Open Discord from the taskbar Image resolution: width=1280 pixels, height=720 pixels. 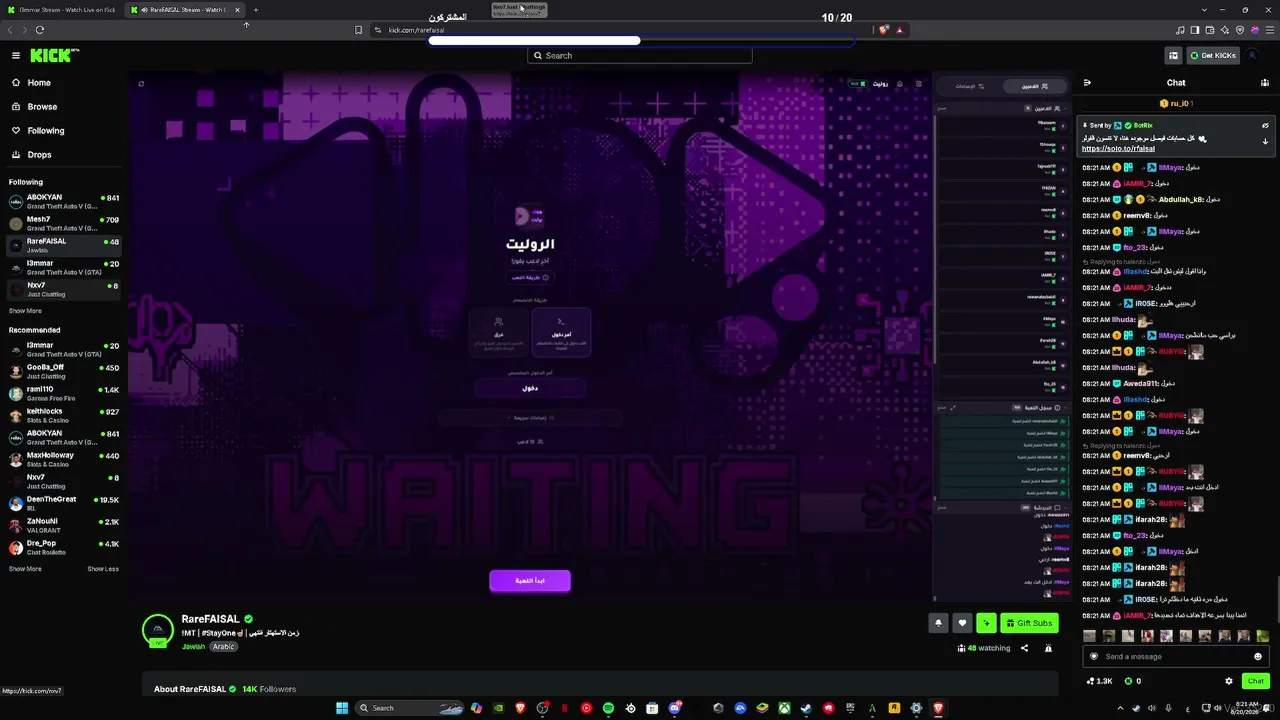click(x=675, y=708)
